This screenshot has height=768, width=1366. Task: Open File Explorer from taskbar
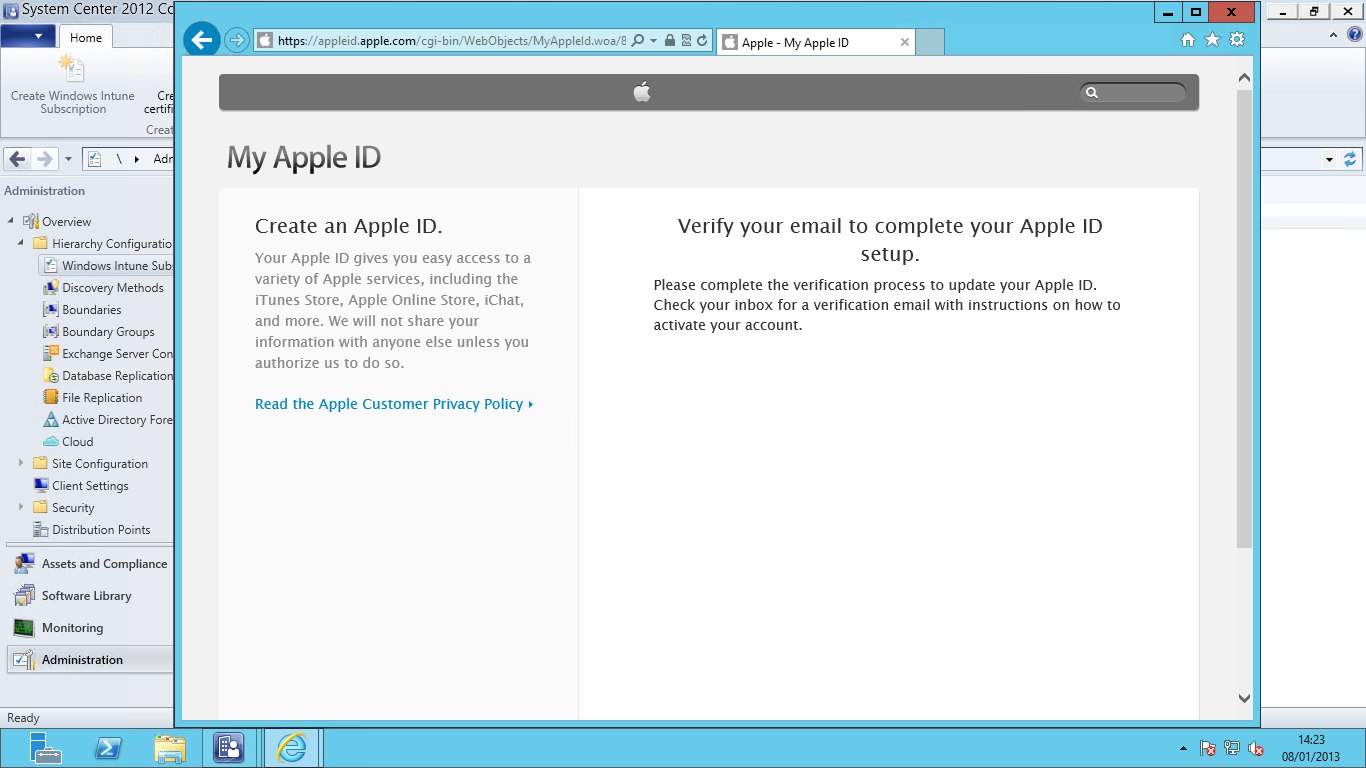tap(170, 748)
